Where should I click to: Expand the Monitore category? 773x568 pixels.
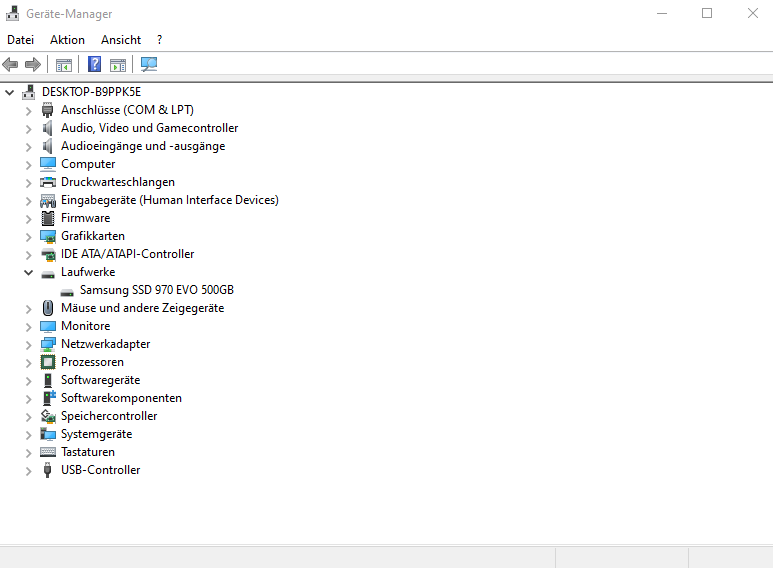click(29, 326)
